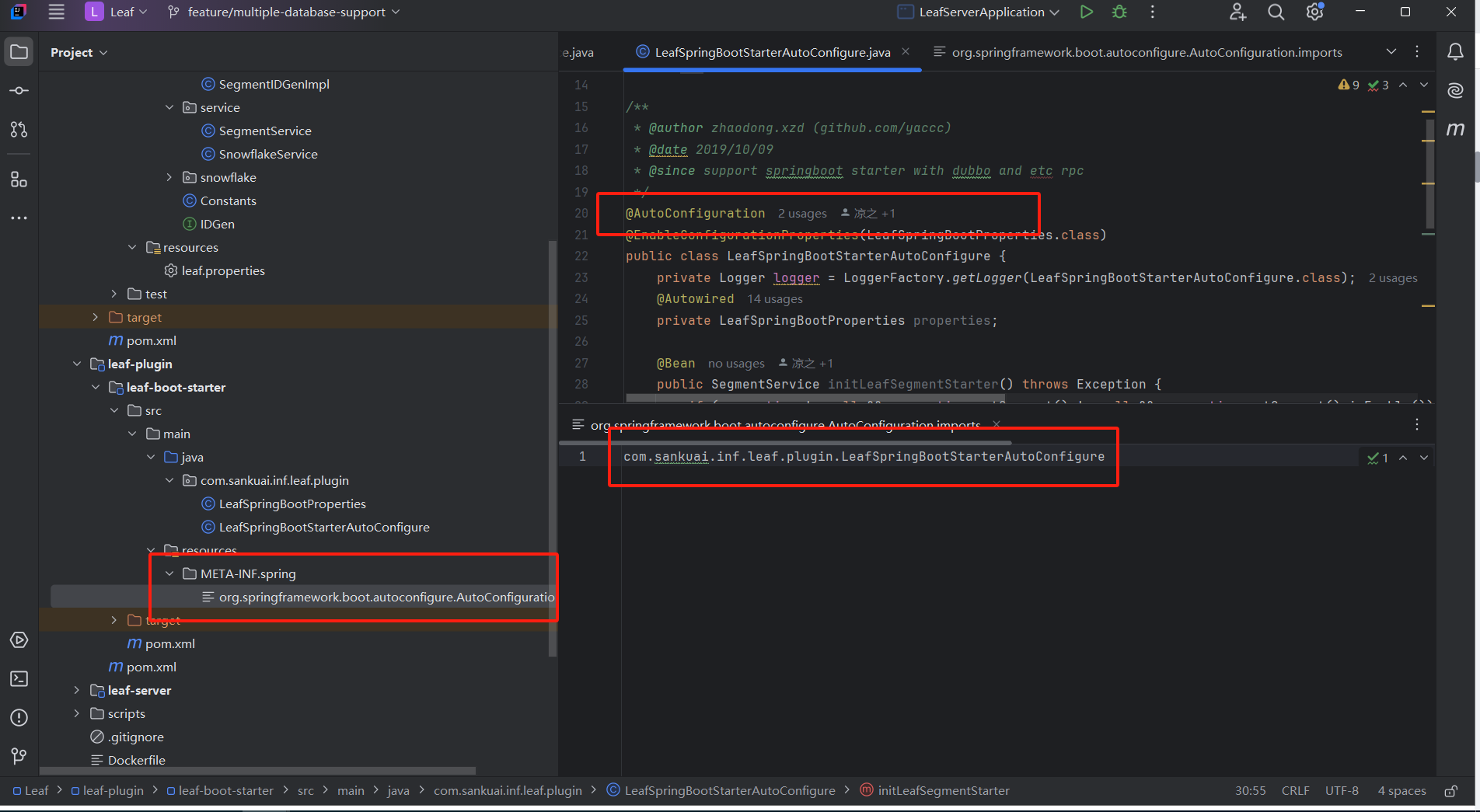This screenshot has height=812, width=1480.
Task: Toggle the read-only lock in the status bar
Action: pos(1450,791)
